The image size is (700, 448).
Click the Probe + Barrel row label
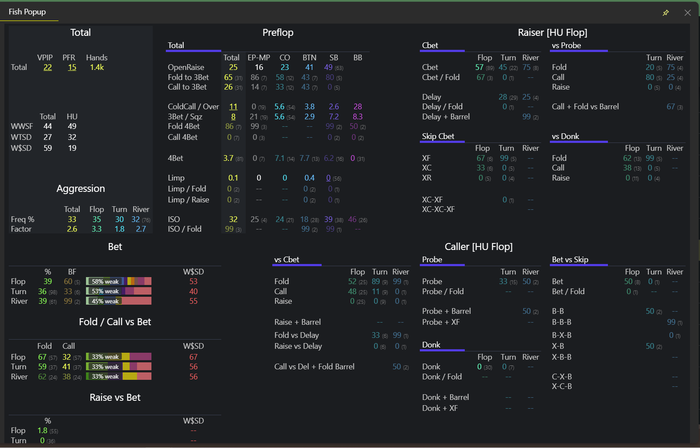[x=446, y=311]
